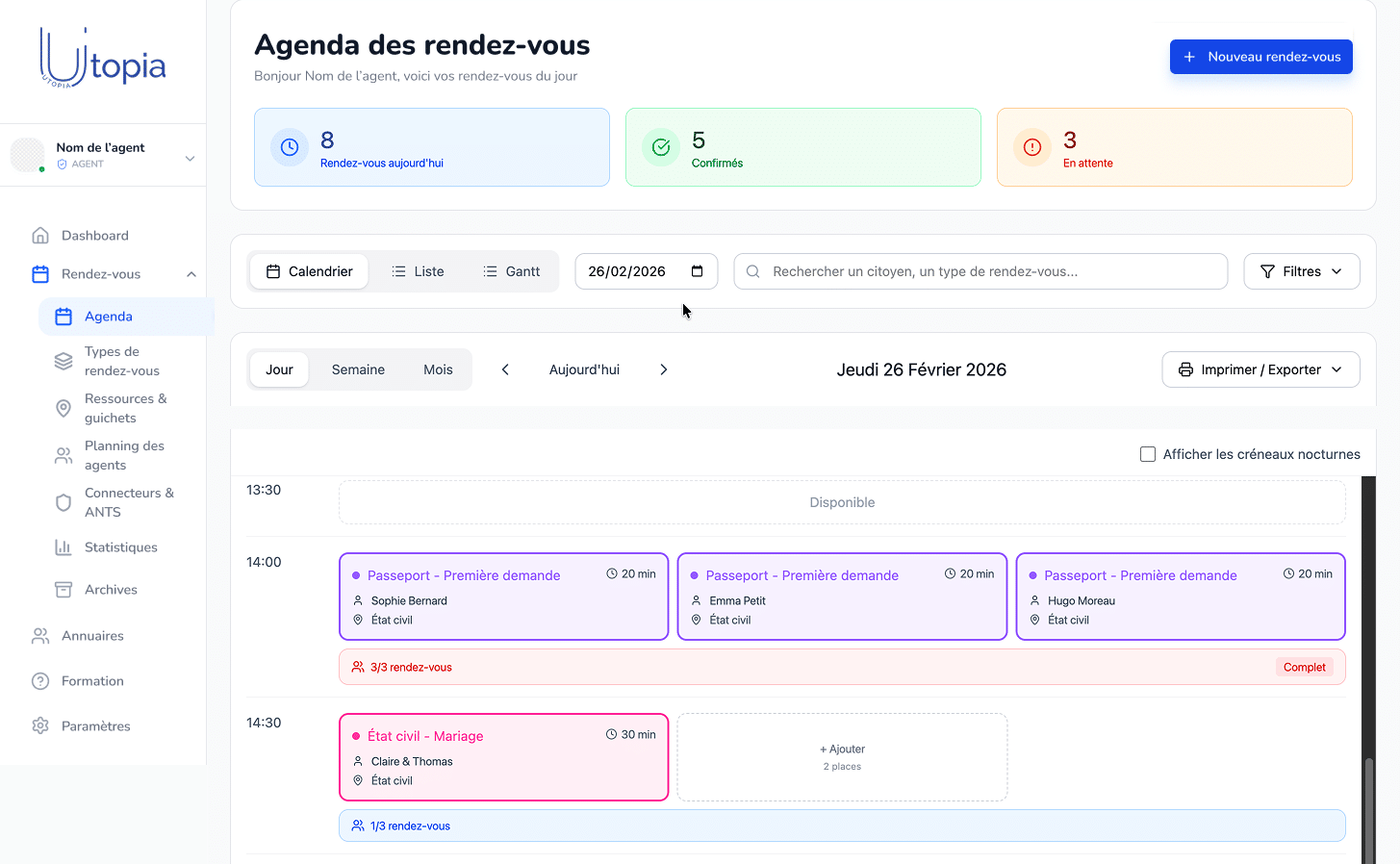
Task: Expand the Imprimer / Exporter menu
Action: tap(1260, 368)
